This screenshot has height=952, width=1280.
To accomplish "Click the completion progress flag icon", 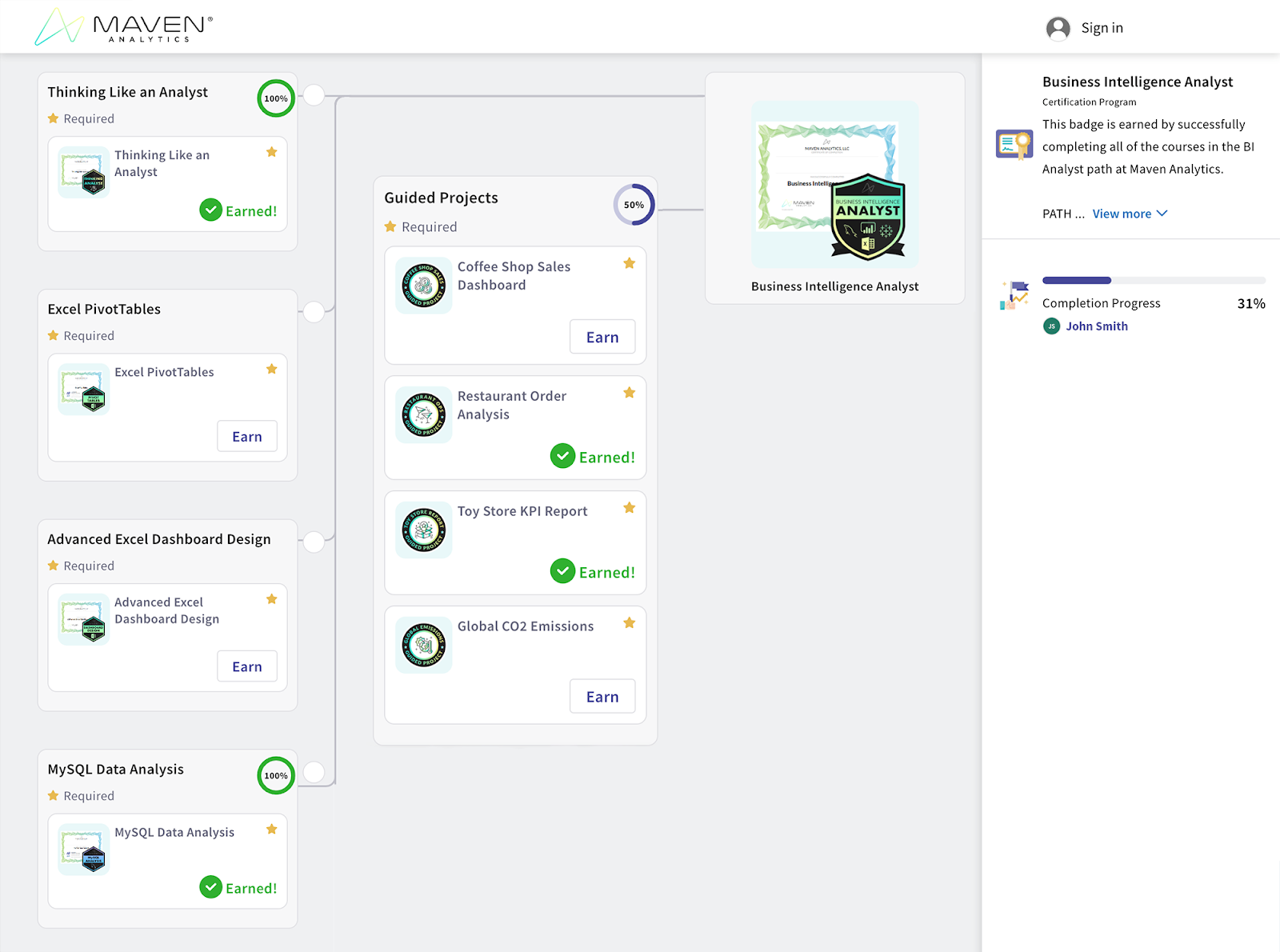I will point(1014,295).
